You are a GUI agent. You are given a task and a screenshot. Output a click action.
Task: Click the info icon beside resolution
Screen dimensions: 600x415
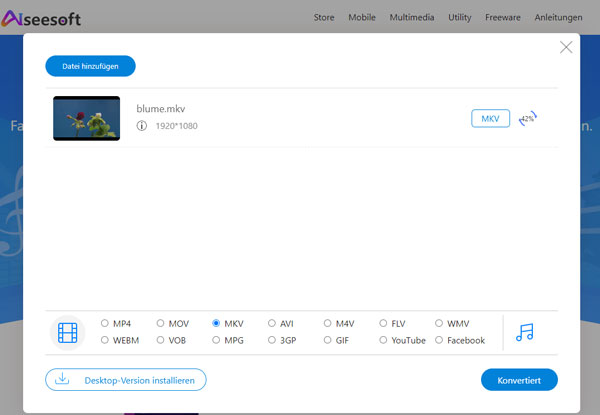142,127
